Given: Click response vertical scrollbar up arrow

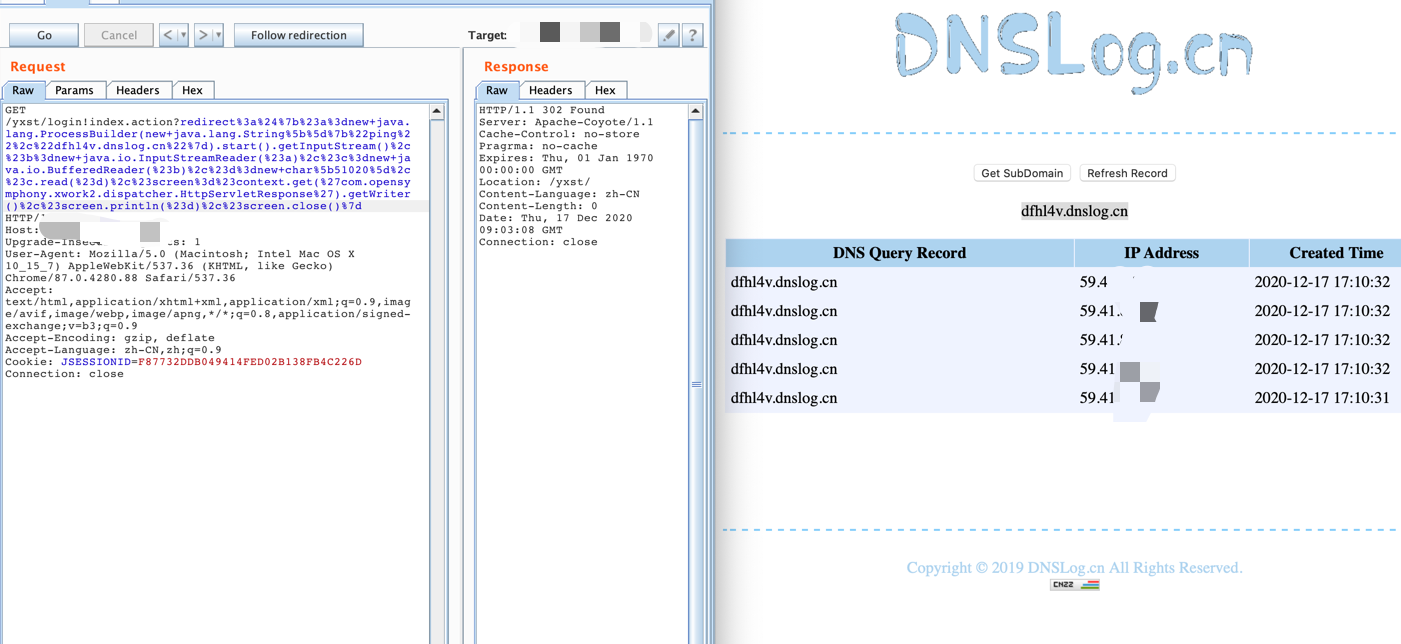Looking at the screenshot, I should point(695,110).
